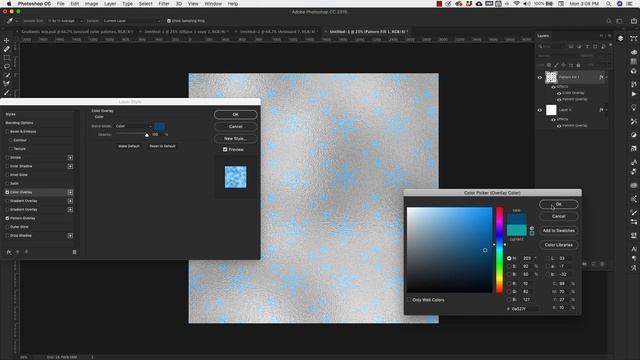The width and height of the screenshot is (640, 360).
Task: Click Cancel in the Color Picker dialog
Action: point(558,216)
